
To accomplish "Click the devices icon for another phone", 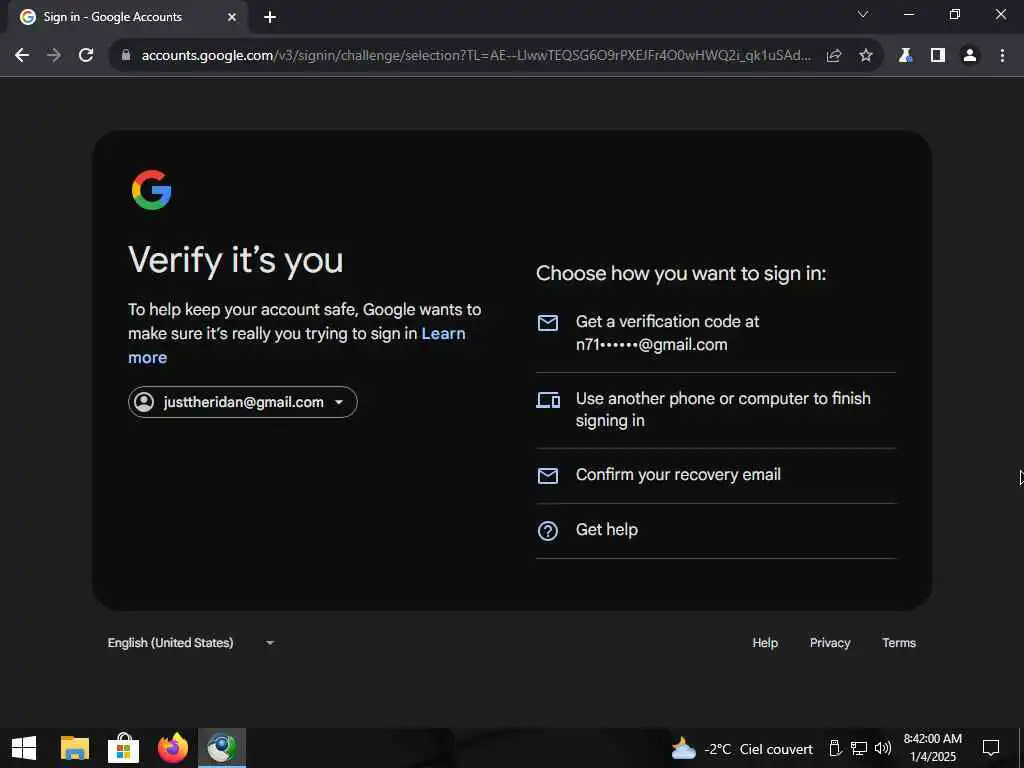I will 548,400.
